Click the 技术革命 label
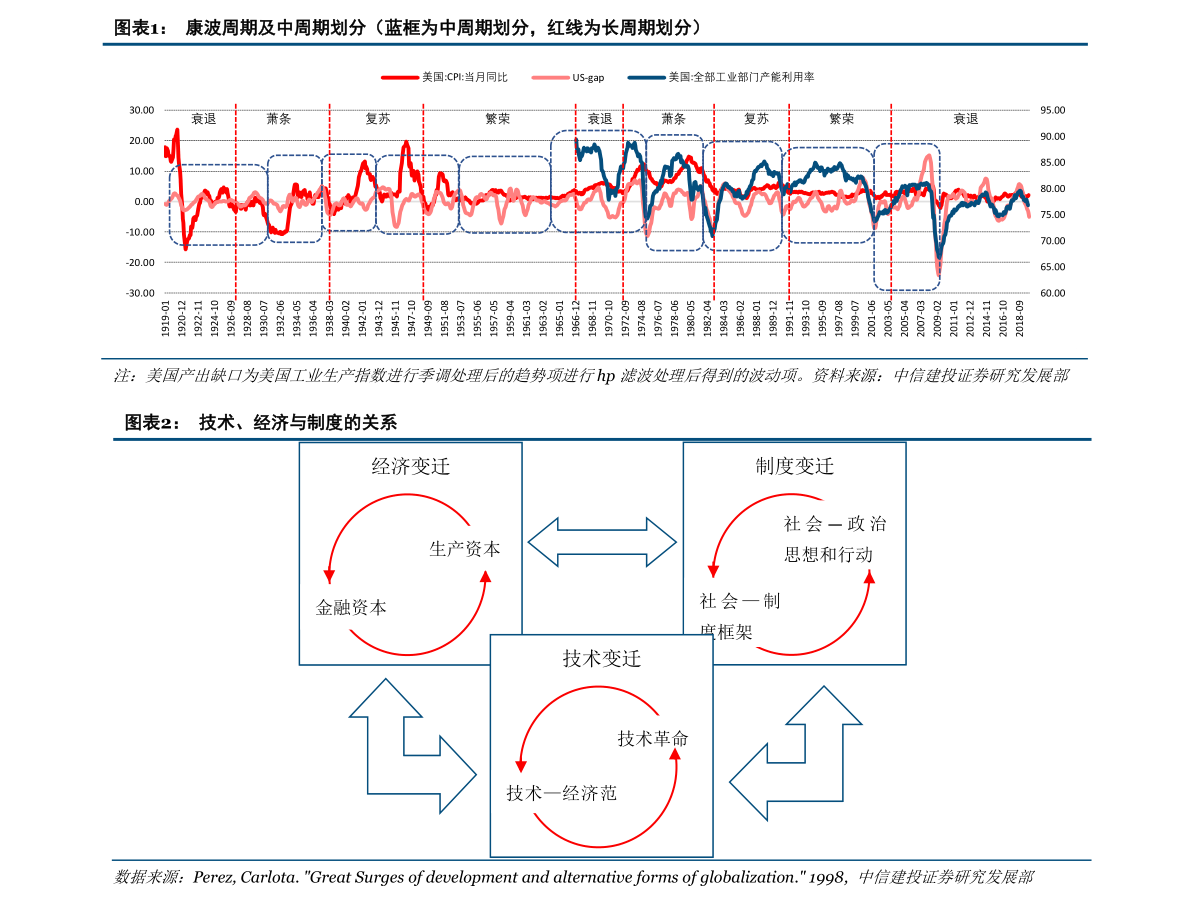 tap(653, 738)
